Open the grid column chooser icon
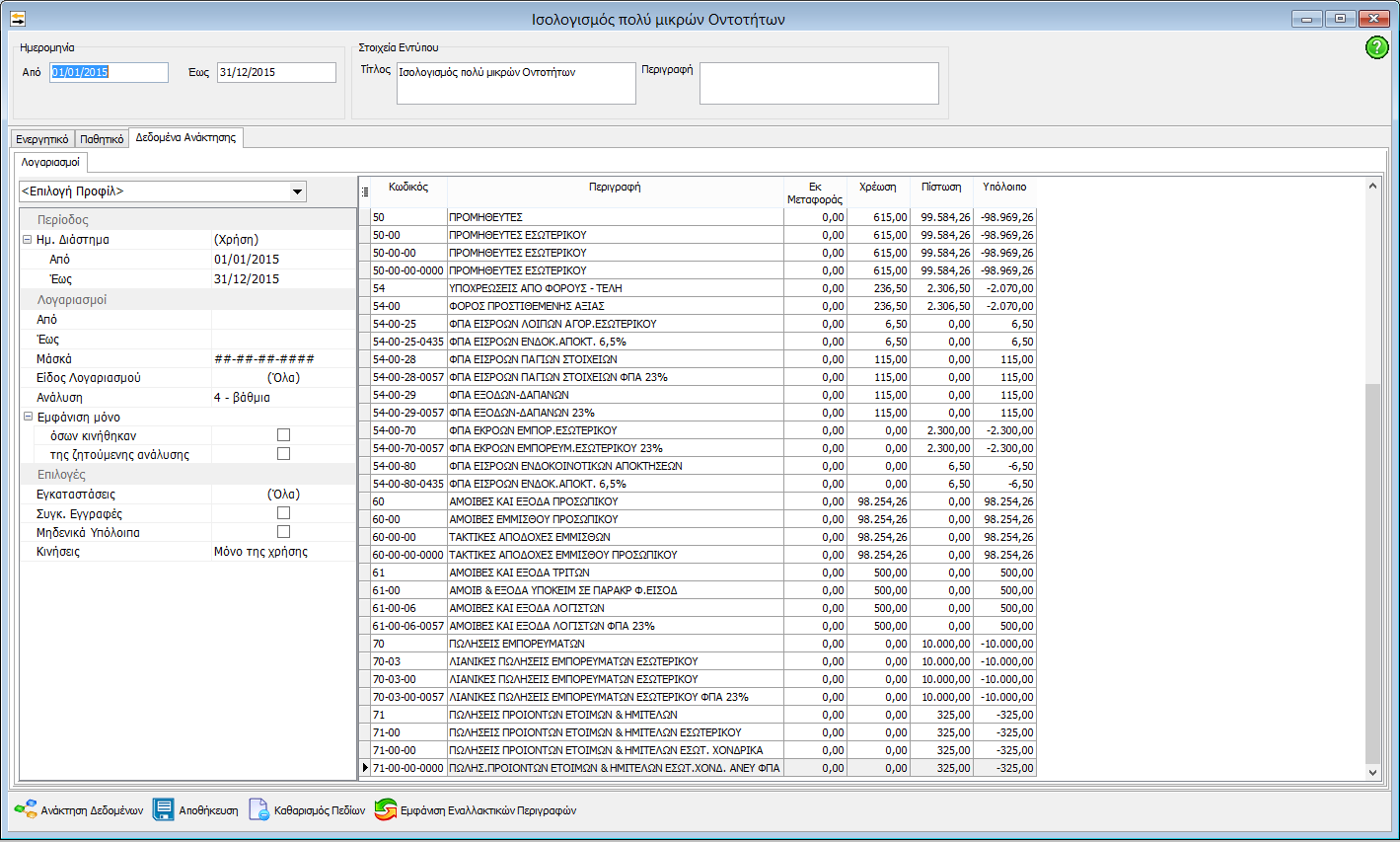Viewport: 1400px width, 842px height. tap(365, 191)
